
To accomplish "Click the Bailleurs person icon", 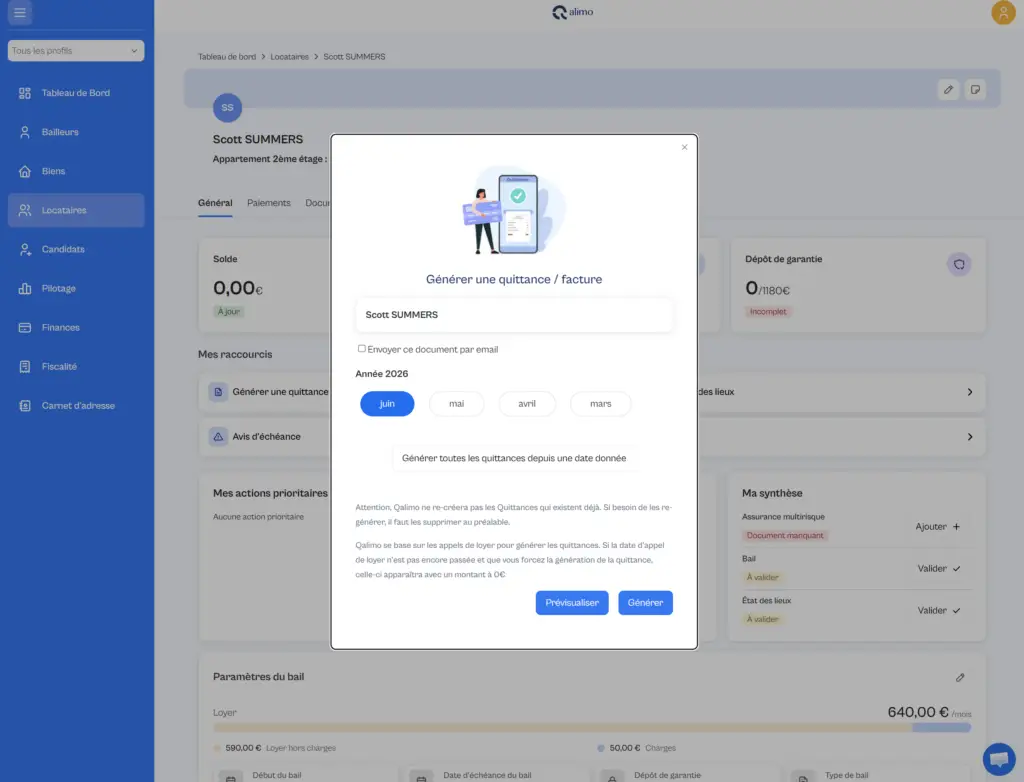I will tap(25, 132).
